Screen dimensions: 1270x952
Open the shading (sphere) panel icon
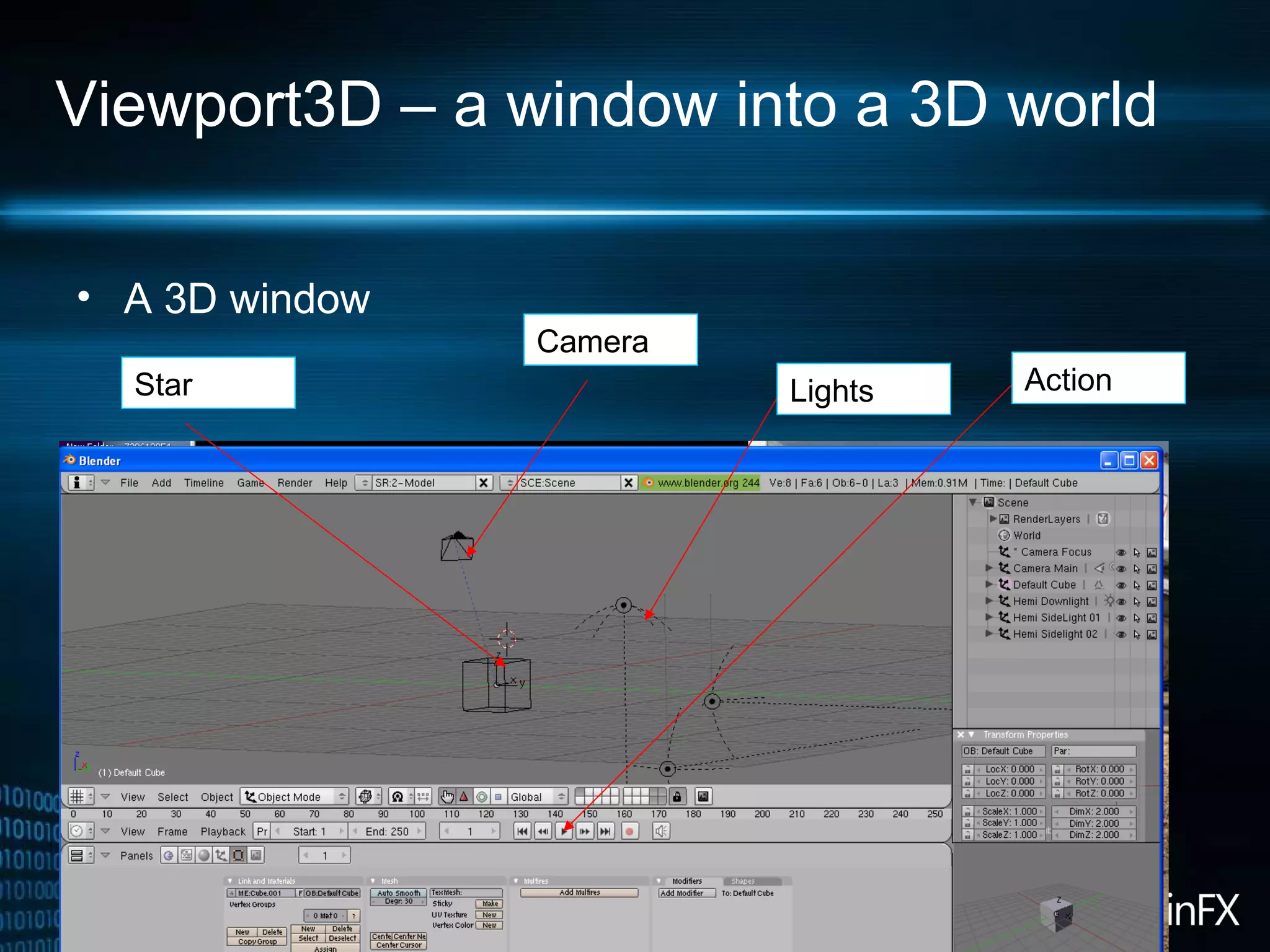point(203,855)
